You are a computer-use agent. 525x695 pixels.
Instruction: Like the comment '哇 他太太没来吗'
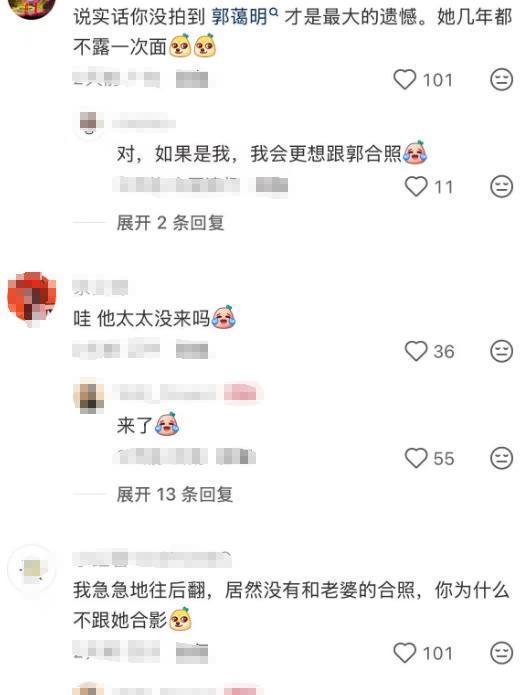(416, 351)
